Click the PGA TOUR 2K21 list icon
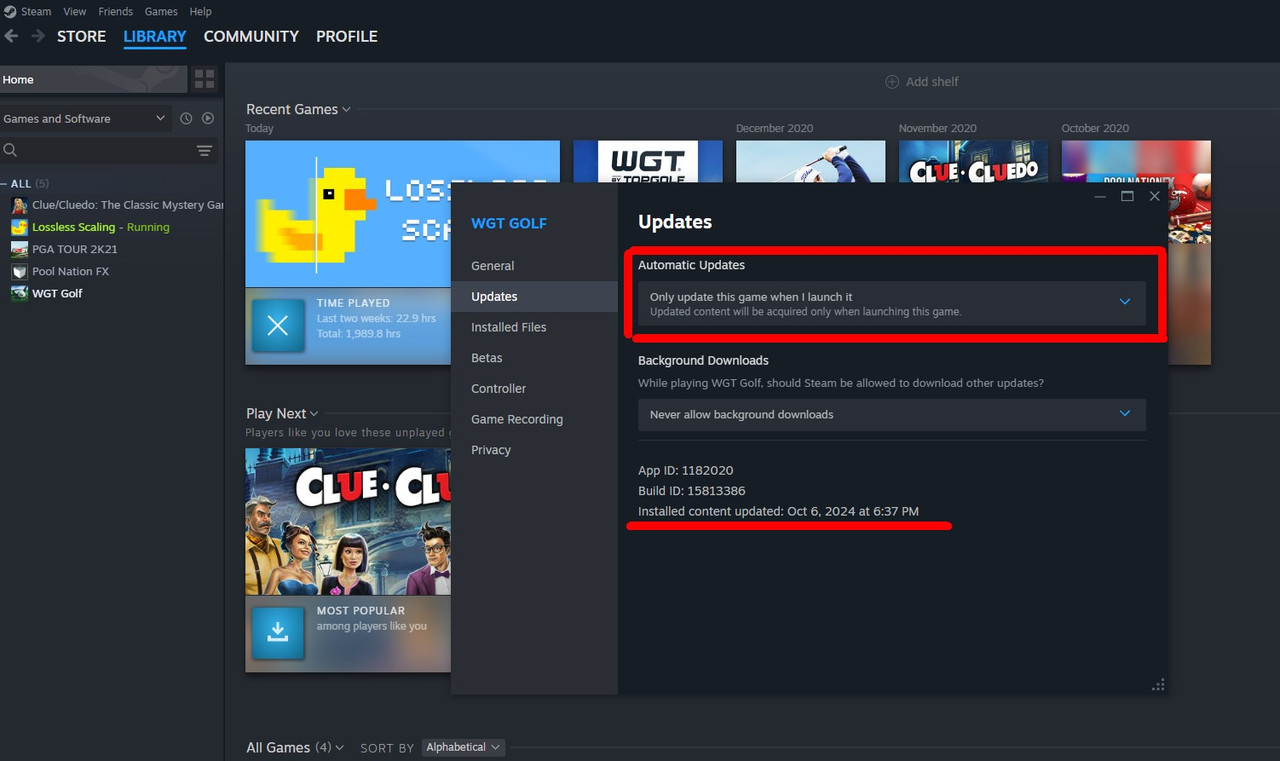1280x761 pixels. (19, 249)
